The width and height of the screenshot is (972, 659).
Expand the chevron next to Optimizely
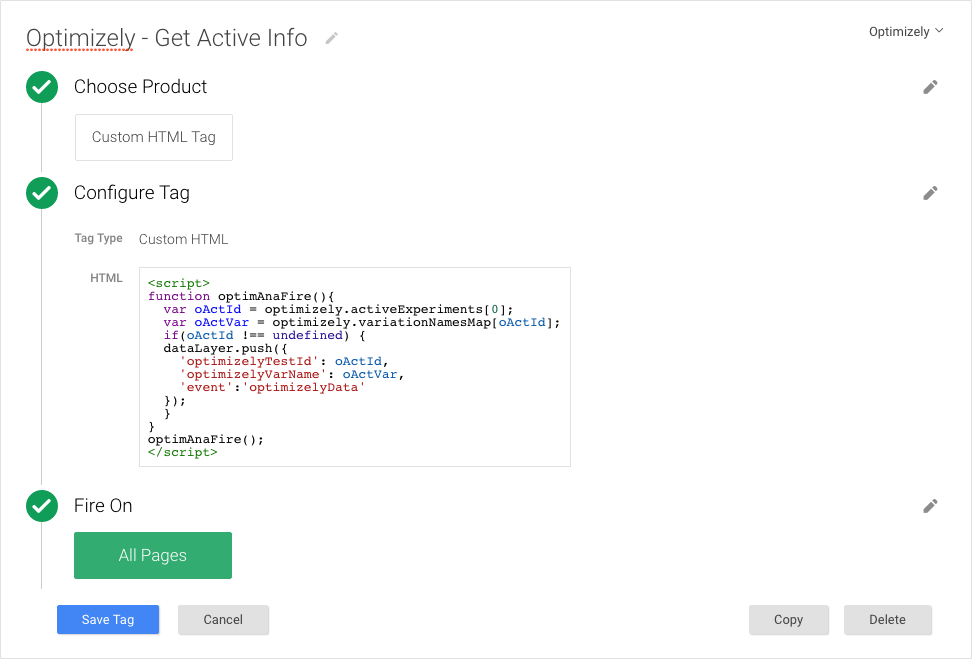pyautogui.click(x=938, y=31)
